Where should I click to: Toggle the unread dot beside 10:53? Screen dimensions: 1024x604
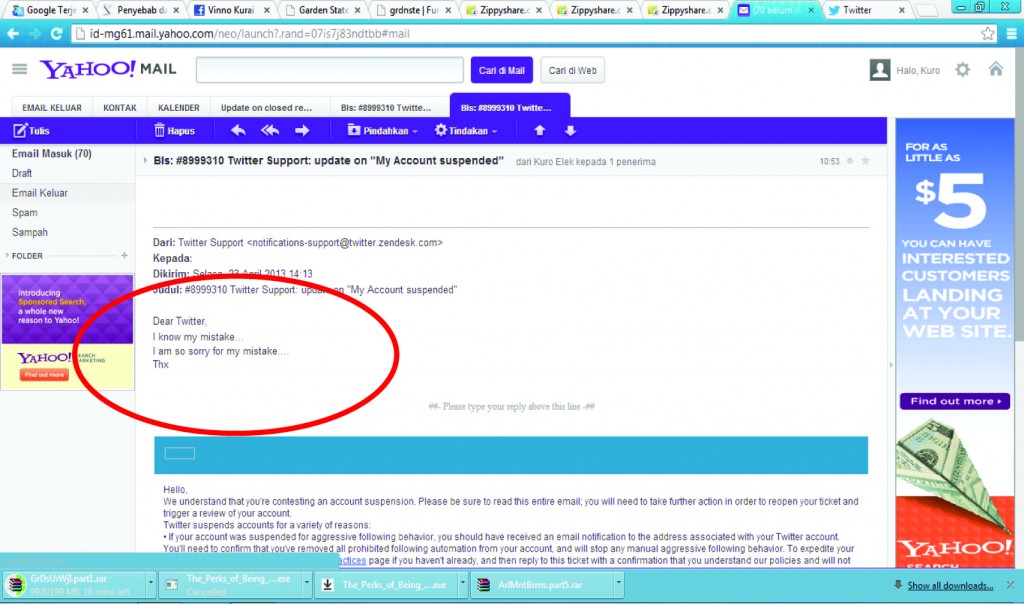850,161
